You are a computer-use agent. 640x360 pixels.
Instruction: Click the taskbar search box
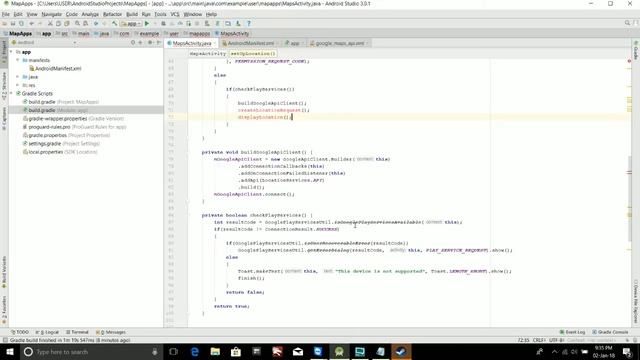tap(91, 352)
